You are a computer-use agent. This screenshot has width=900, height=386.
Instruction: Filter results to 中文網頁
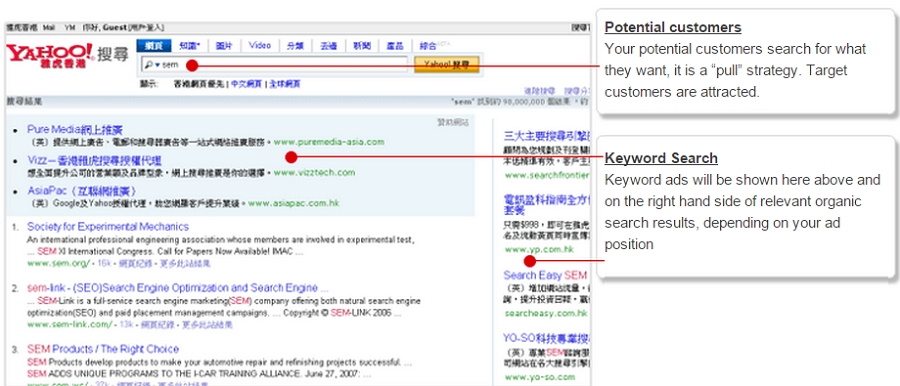(x=247, y=84)
